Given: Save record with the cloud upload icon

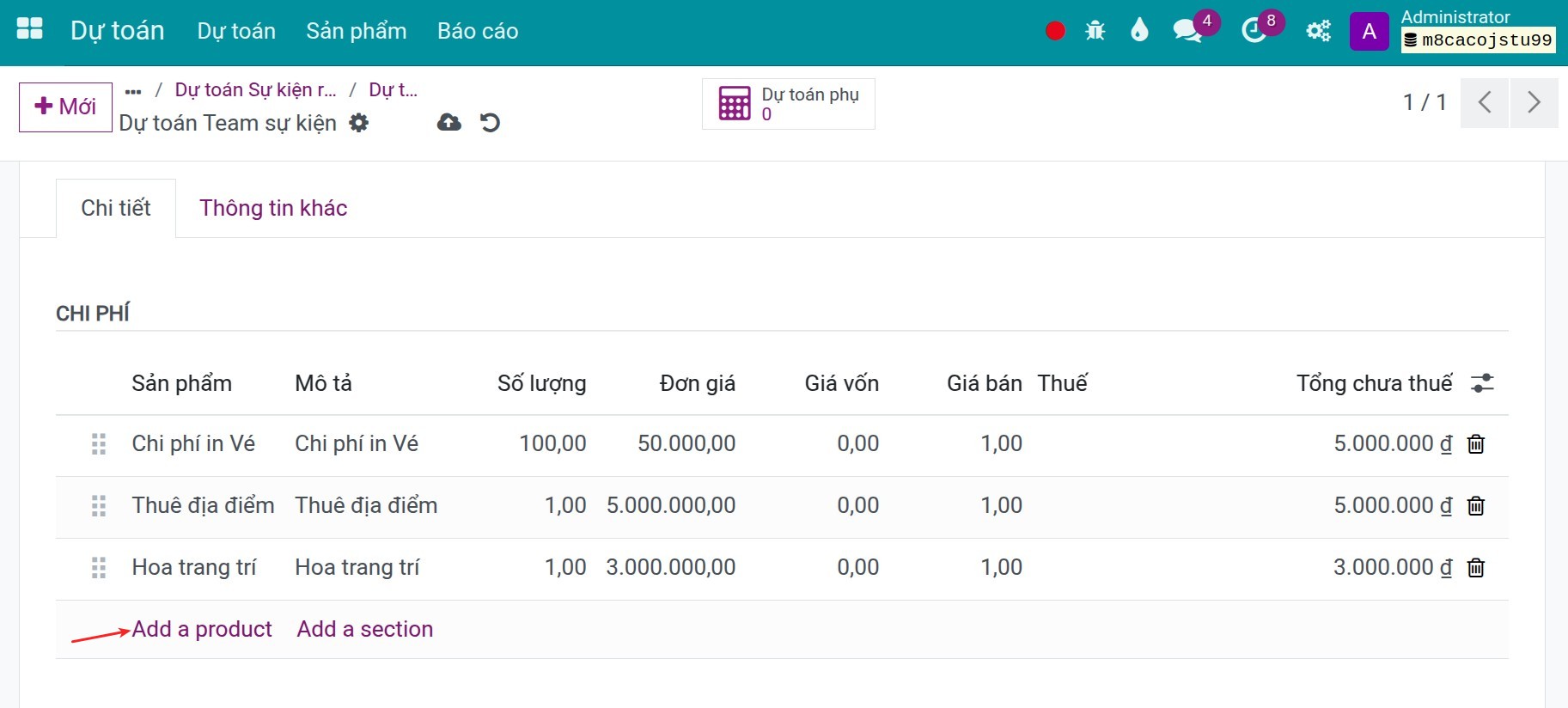Looking at the screenshot, I should 448,123.
